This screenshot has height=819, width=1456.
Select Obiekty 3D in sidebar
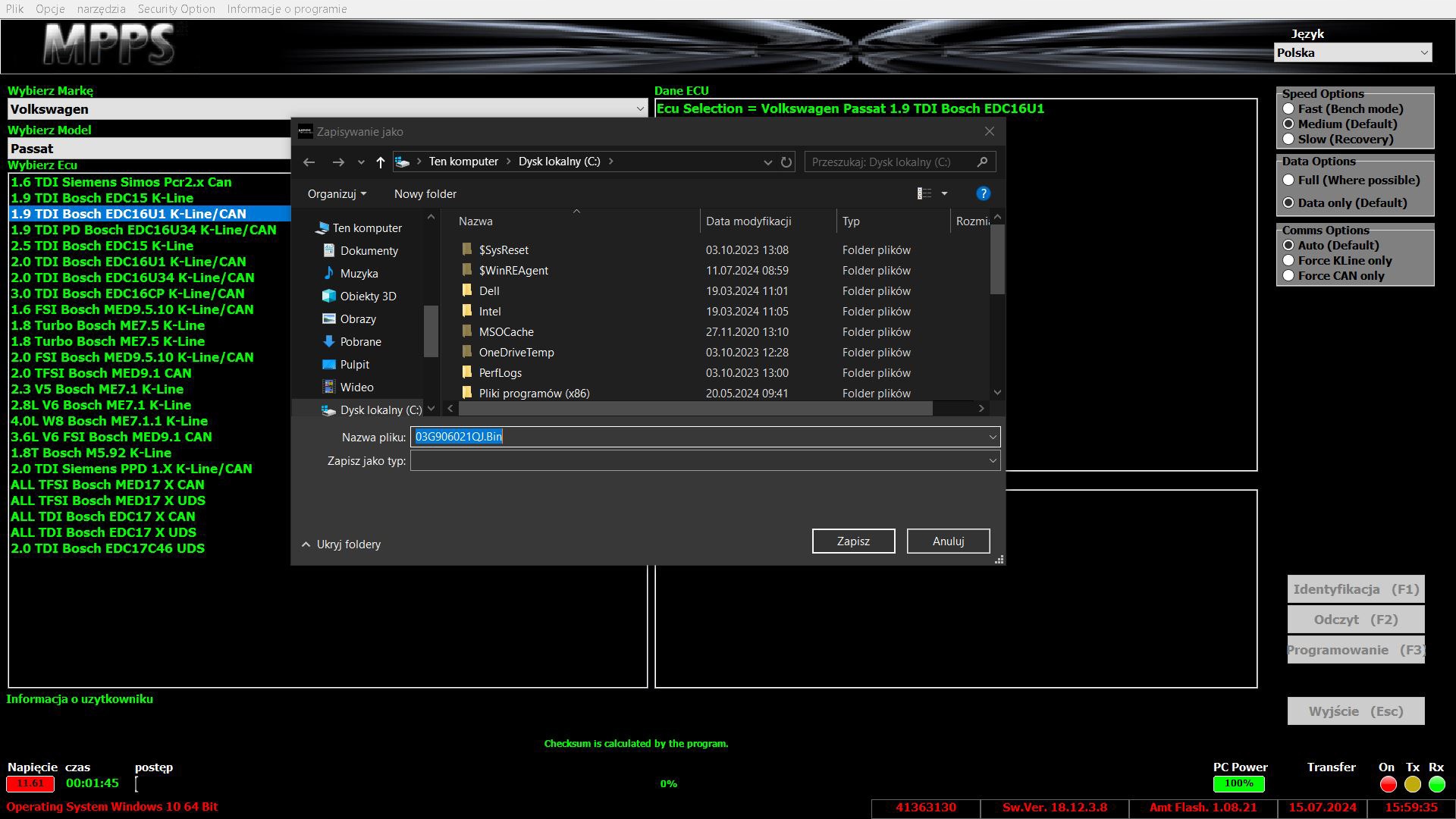coord(368,297)
